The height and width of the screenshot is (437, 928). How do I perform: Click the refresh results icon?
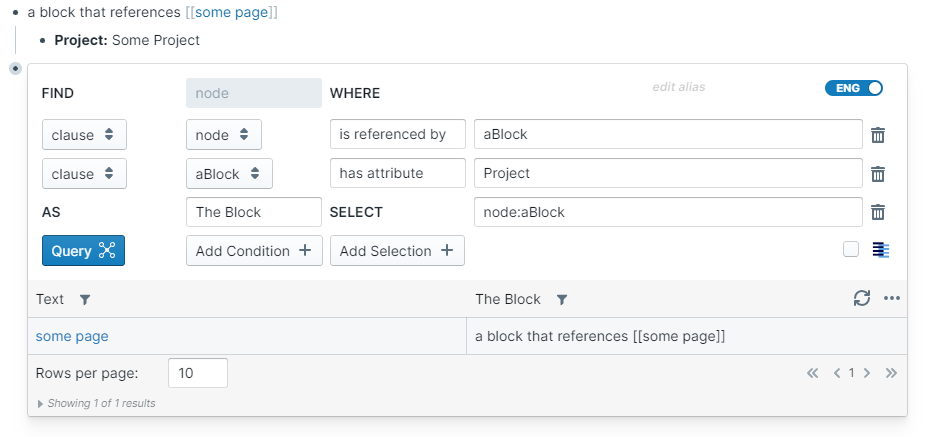pyautogui.click(x=862, y=298)
